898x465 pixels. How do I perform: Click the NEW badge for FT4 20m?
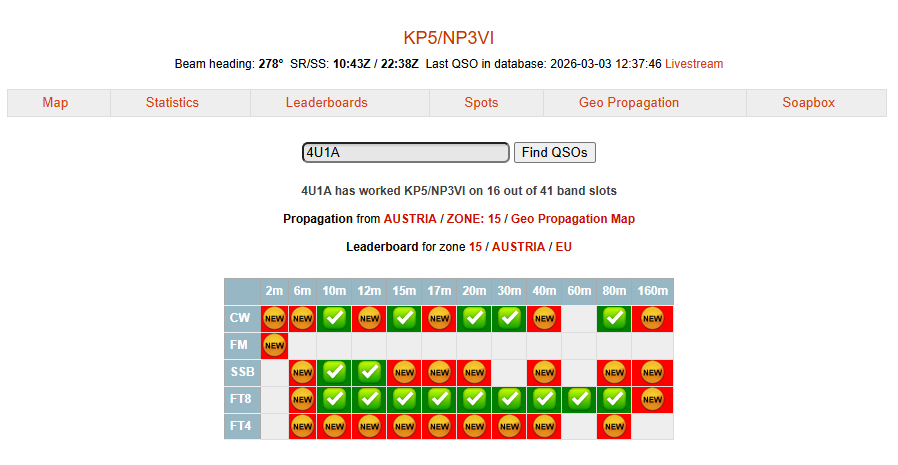coord(474,426)
